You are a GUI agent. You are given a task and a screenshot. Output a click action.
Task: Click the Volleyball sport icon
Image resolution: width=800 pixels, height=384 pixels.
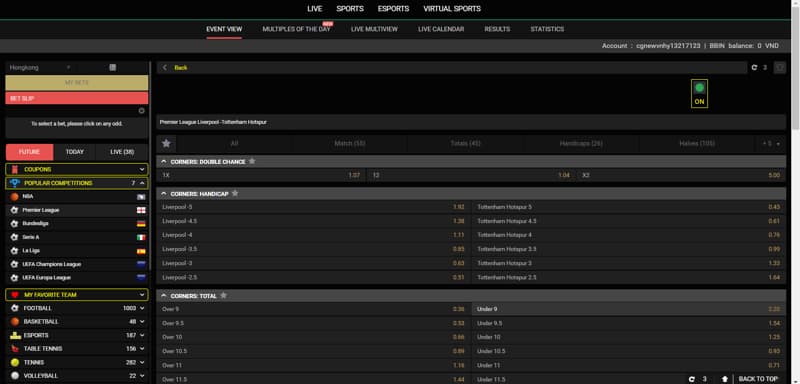tap(14, 376)
